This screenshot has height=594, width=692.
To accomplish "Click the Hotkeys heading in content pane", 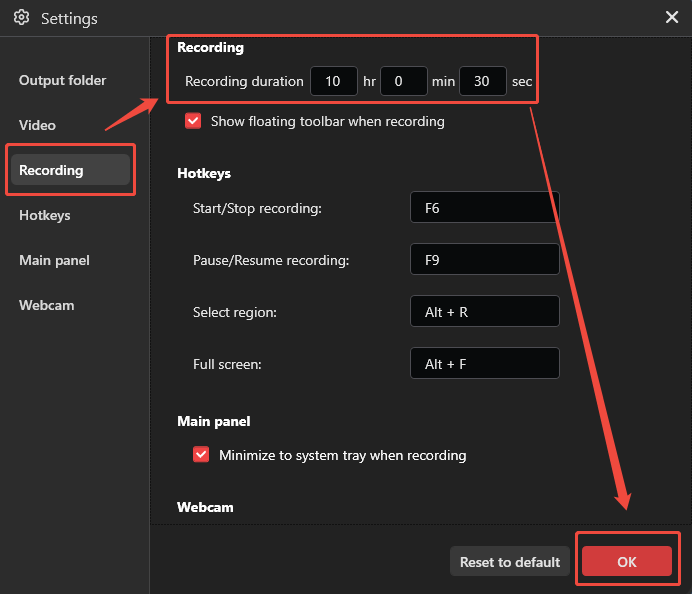I will [204, 173].
